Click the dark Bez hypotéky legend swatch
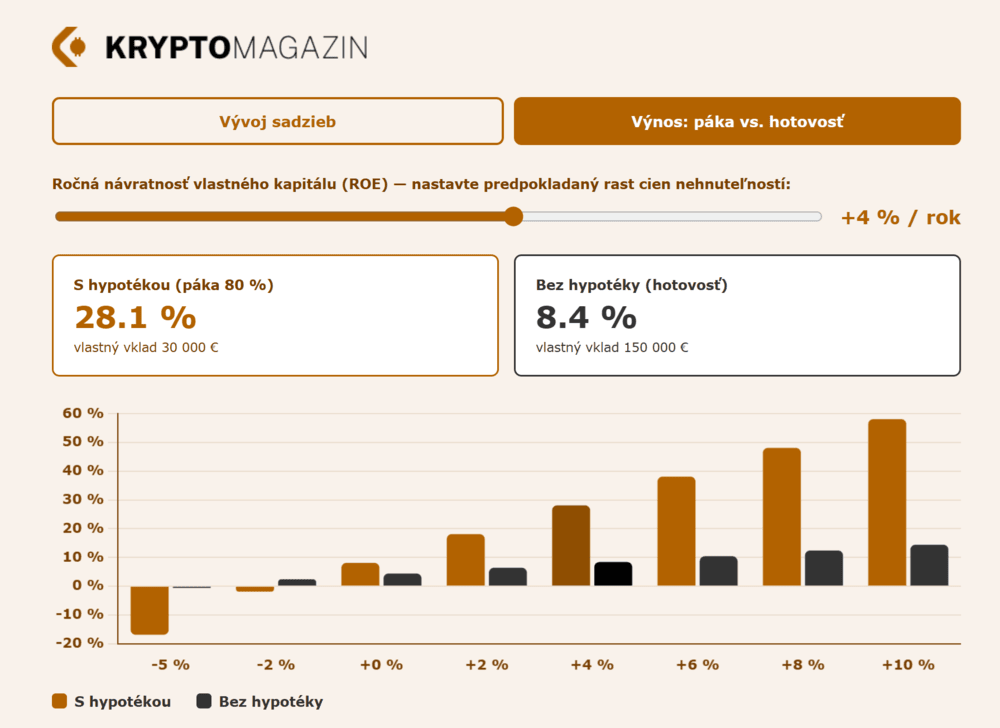Screen dimensions: 1000x728 [204, 701]
